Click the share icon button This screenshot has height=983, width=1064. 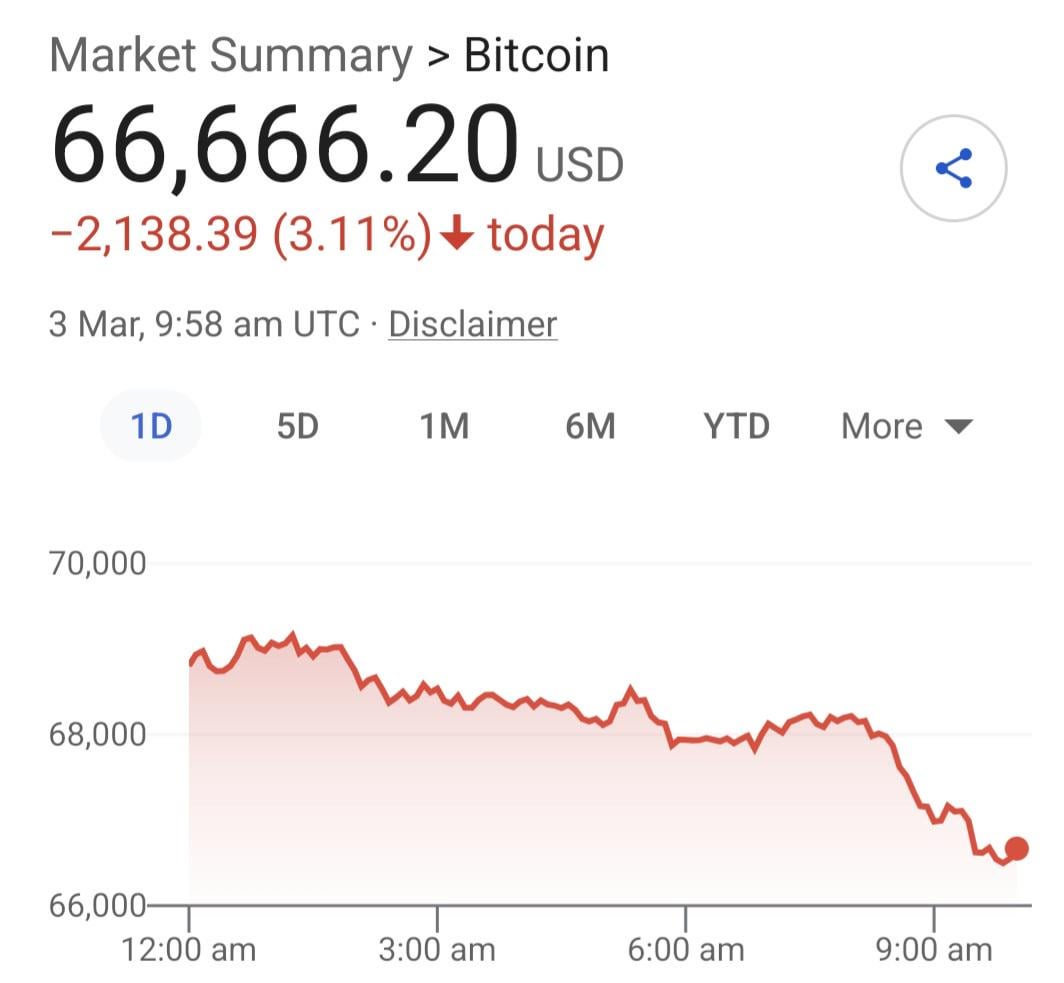pos(953,169)
